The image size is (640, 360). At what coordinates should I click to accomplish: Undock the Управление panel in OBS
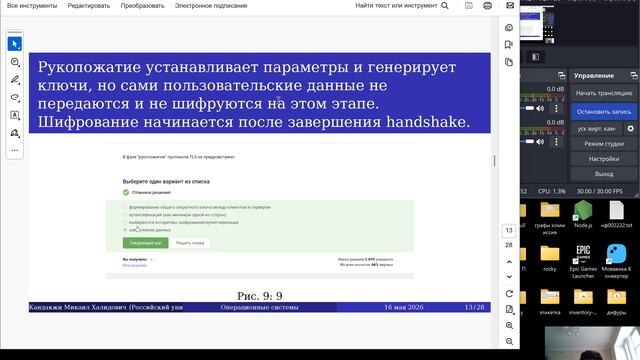(x=633, y=76)
